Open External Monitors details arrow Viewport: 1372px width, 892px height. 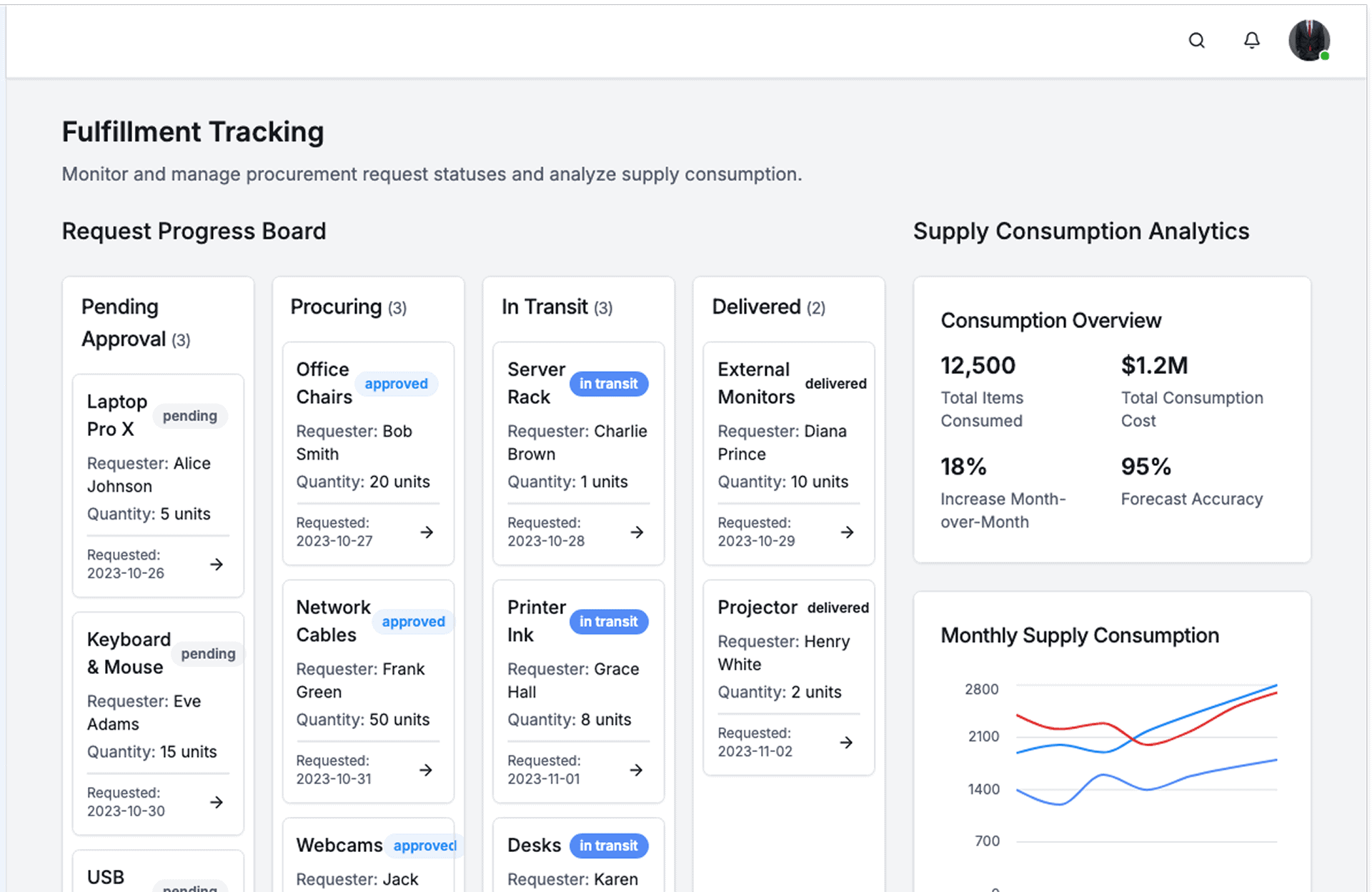click(x=847, y=532)
